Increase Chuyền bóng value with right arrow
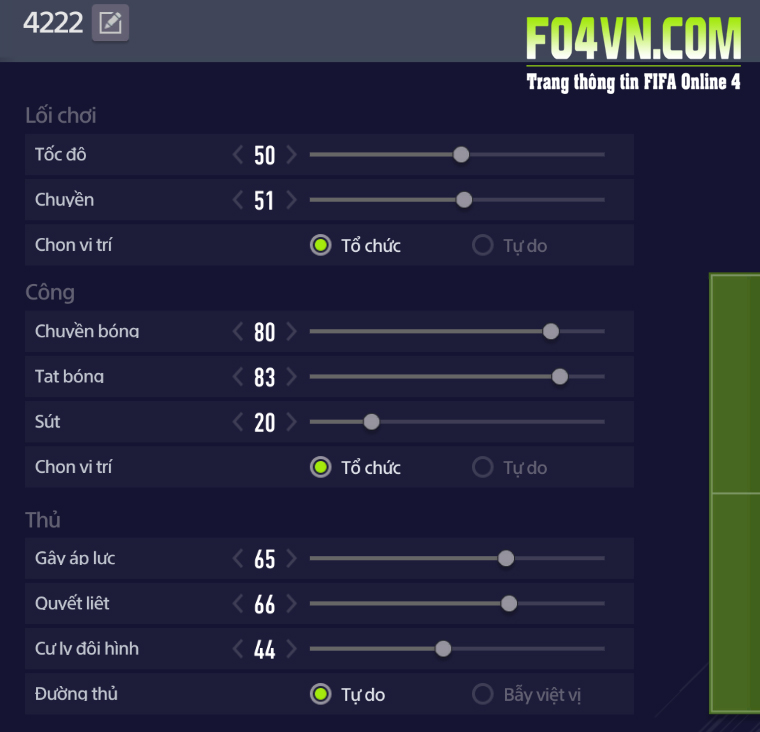This screenshot has height=732, width=760. (x=291, y=332)
